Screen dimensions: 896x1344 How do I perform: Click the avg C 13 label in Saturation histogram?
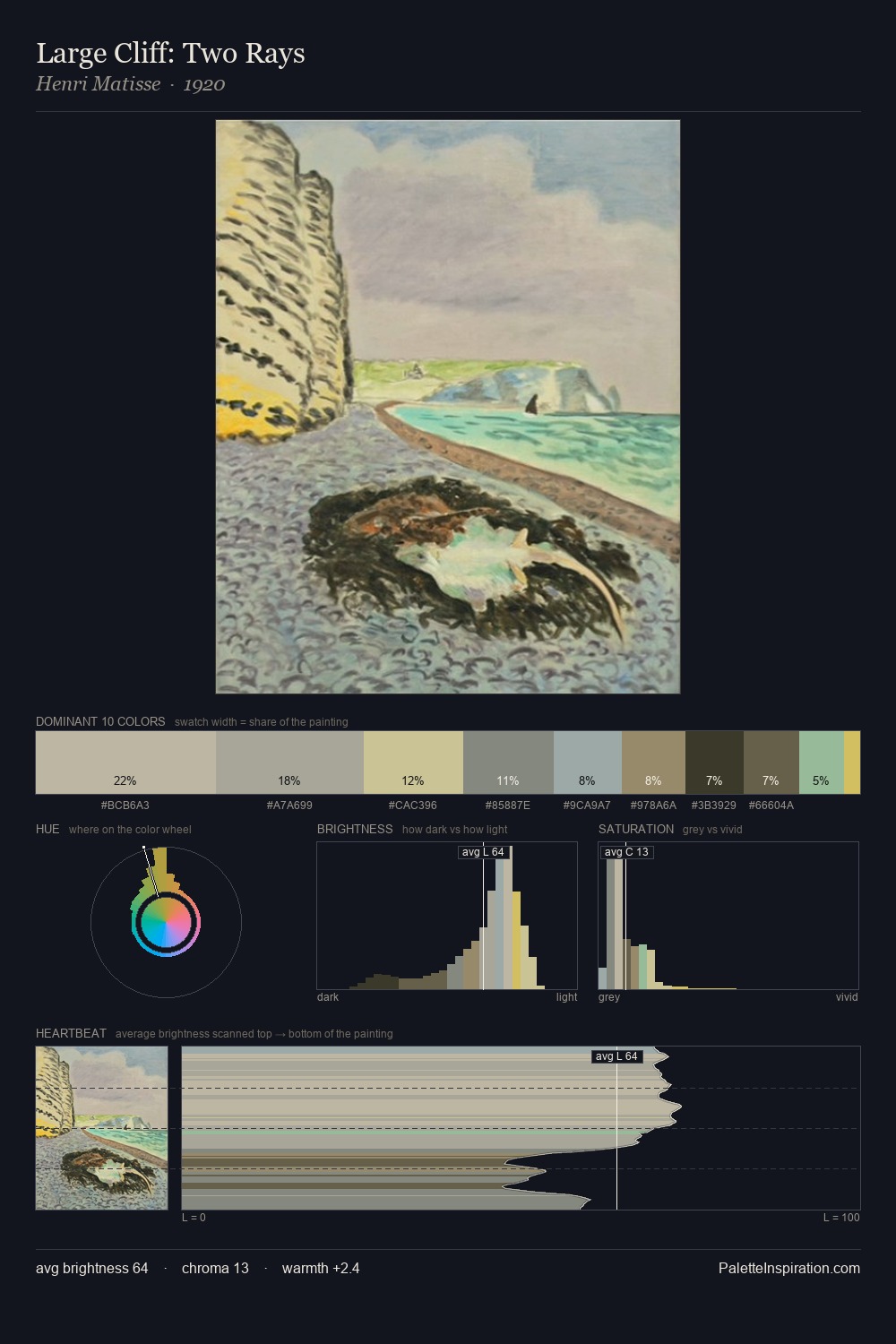(x=625, y=852)
